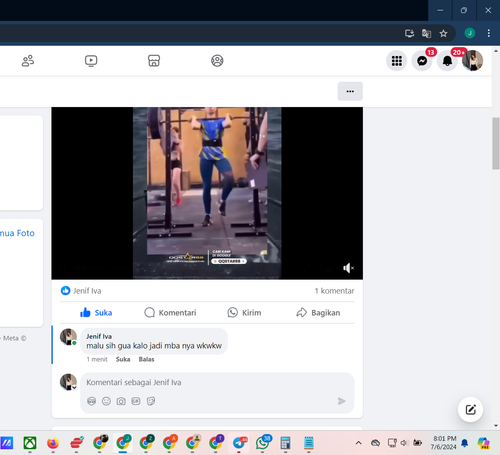Open the Marketplace tab icon
500x455 pixels.
pyautogui.click(x=154, y=61)
